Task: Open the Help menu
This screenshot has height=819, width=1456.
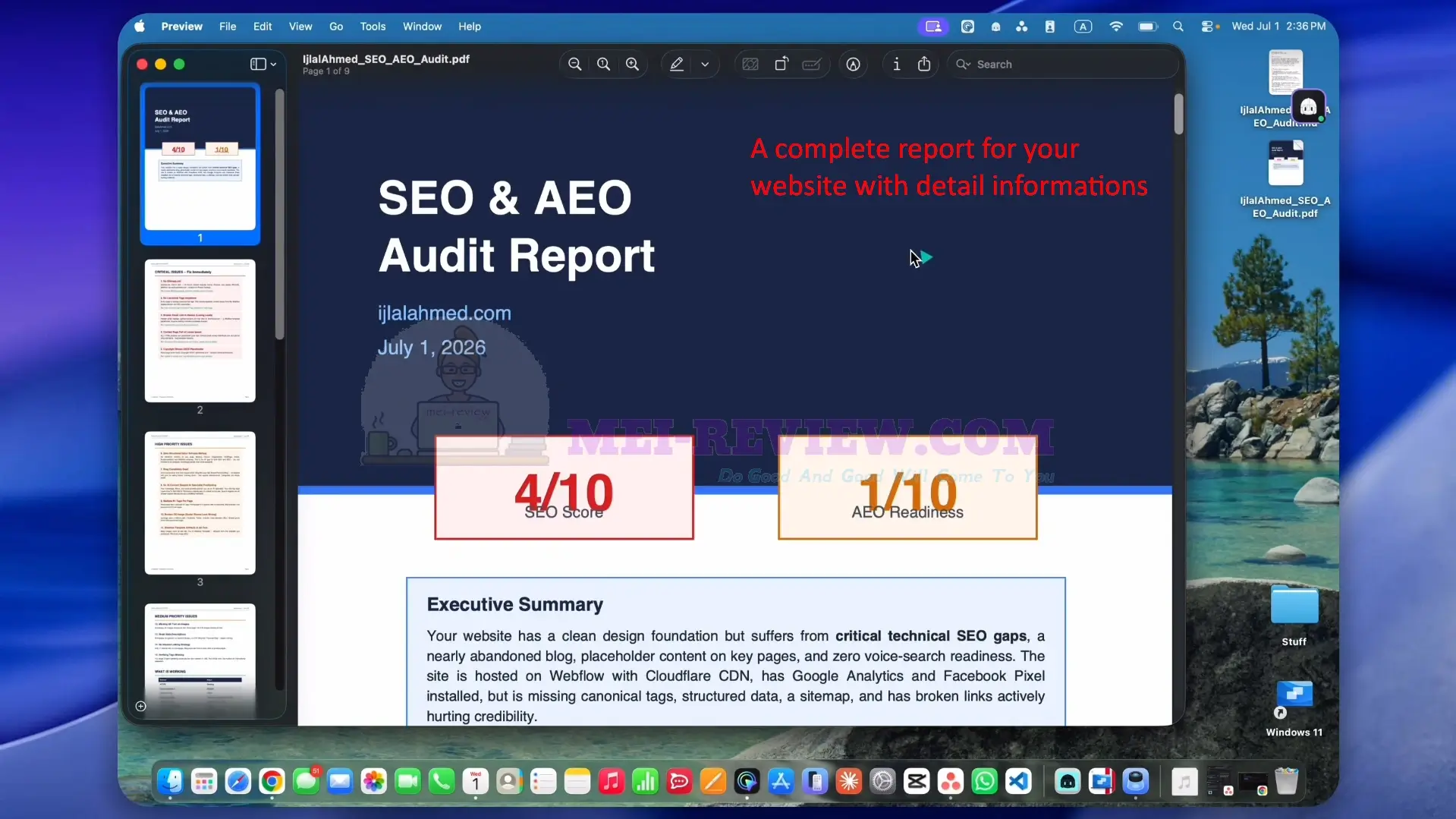Action: point(470,27)
